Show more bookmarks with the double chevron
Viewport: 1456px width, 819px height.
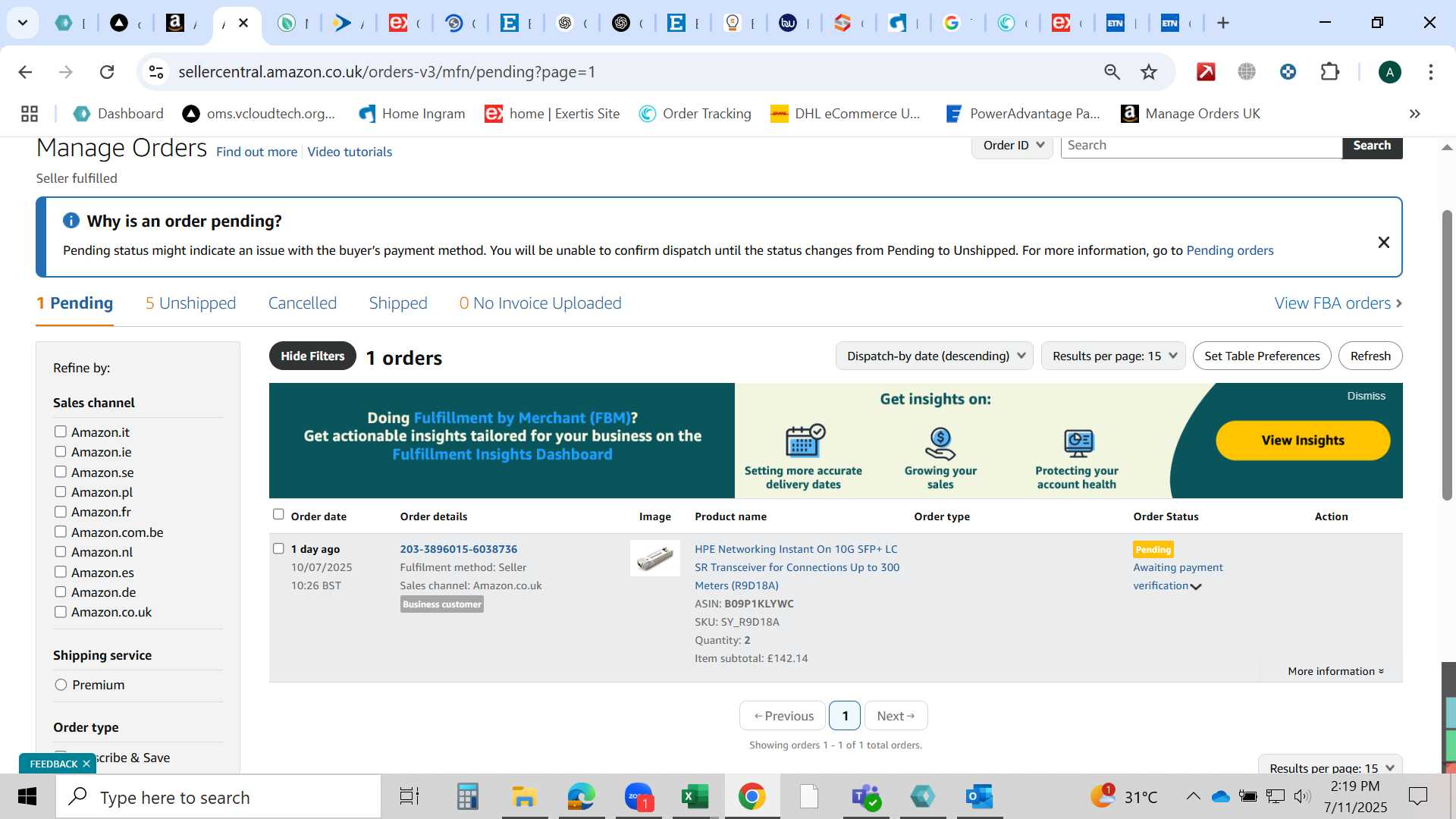[1414, 114]
